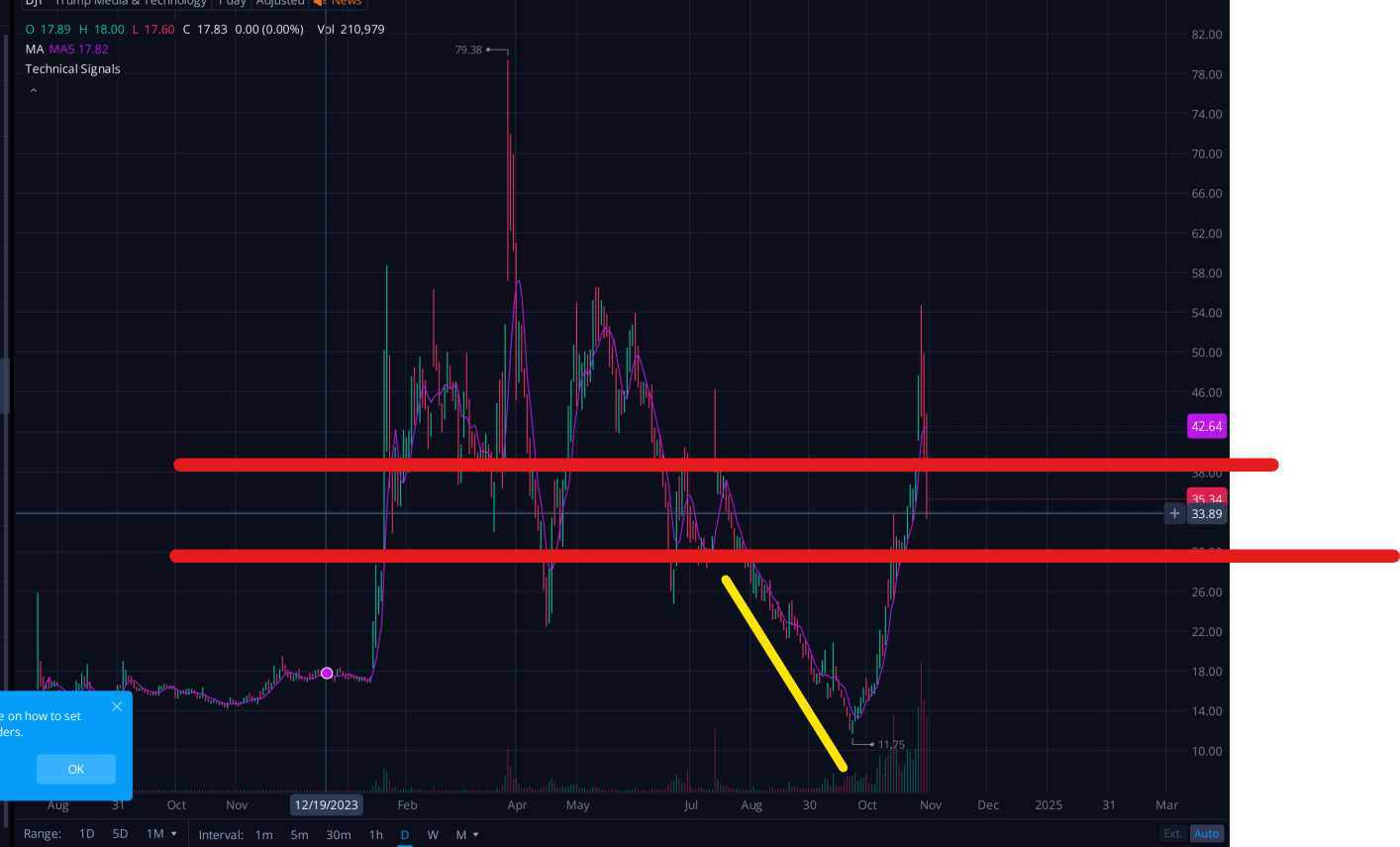Click the MA indicator name

click(35, 50)
